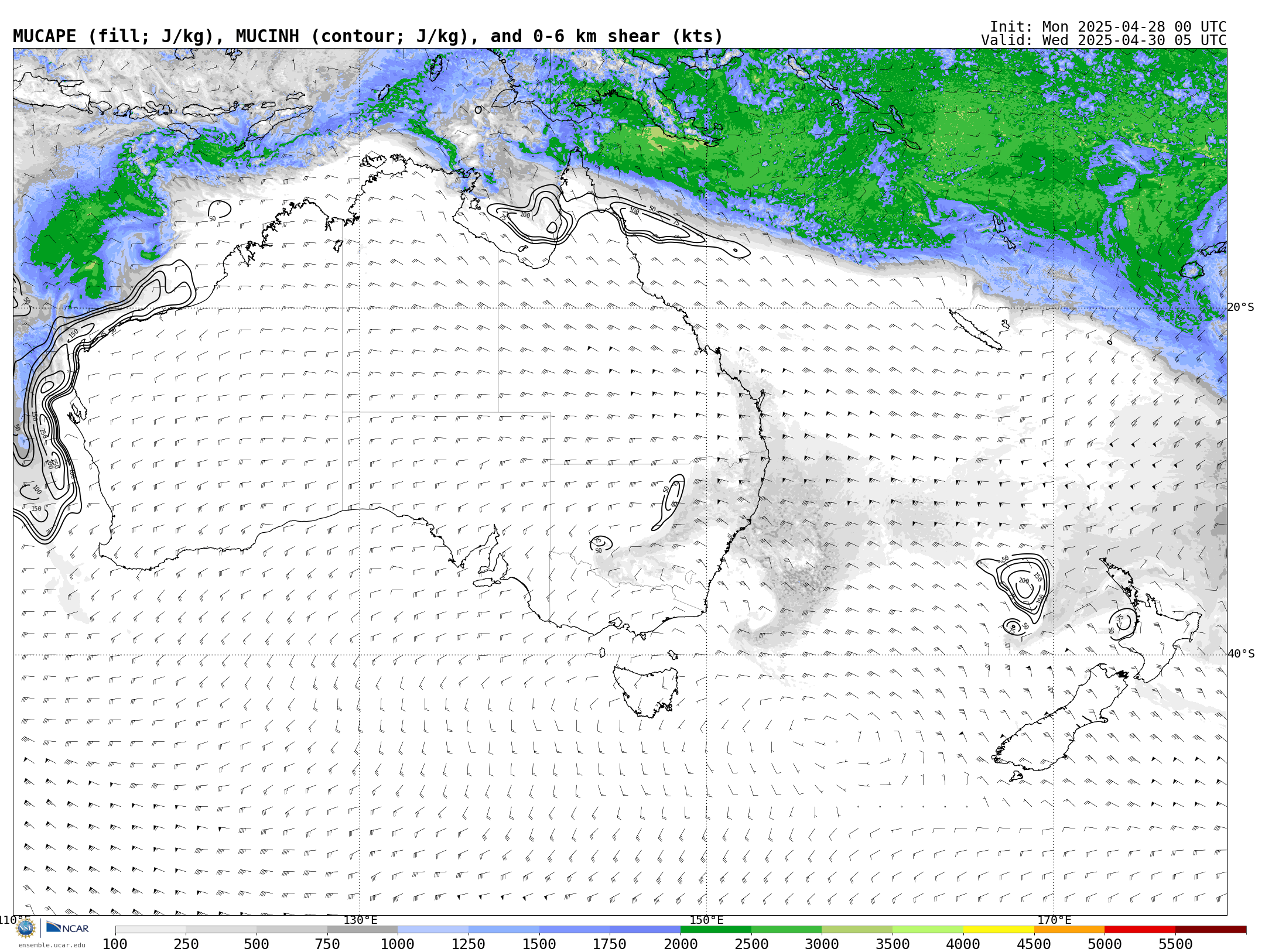The width and height of the screenshot is (1265, 952).
Task: Click the Init: Mon 2025-04-28 00 UTC text
Action: pos(1108,27)
